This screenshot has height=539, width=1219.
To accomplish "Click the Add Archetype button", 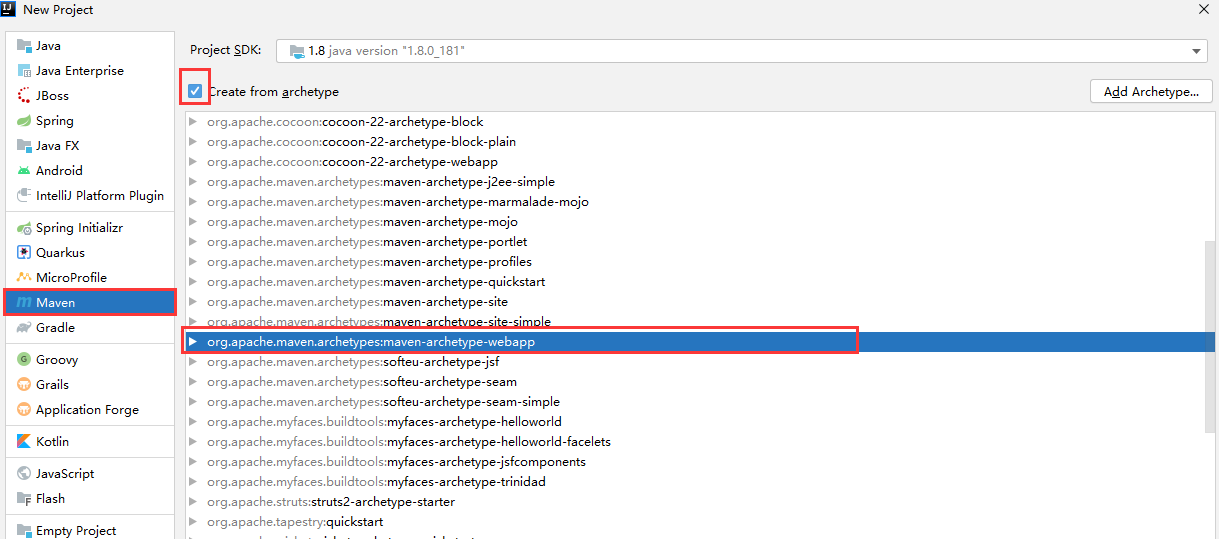I will (x=1151, y=92).
